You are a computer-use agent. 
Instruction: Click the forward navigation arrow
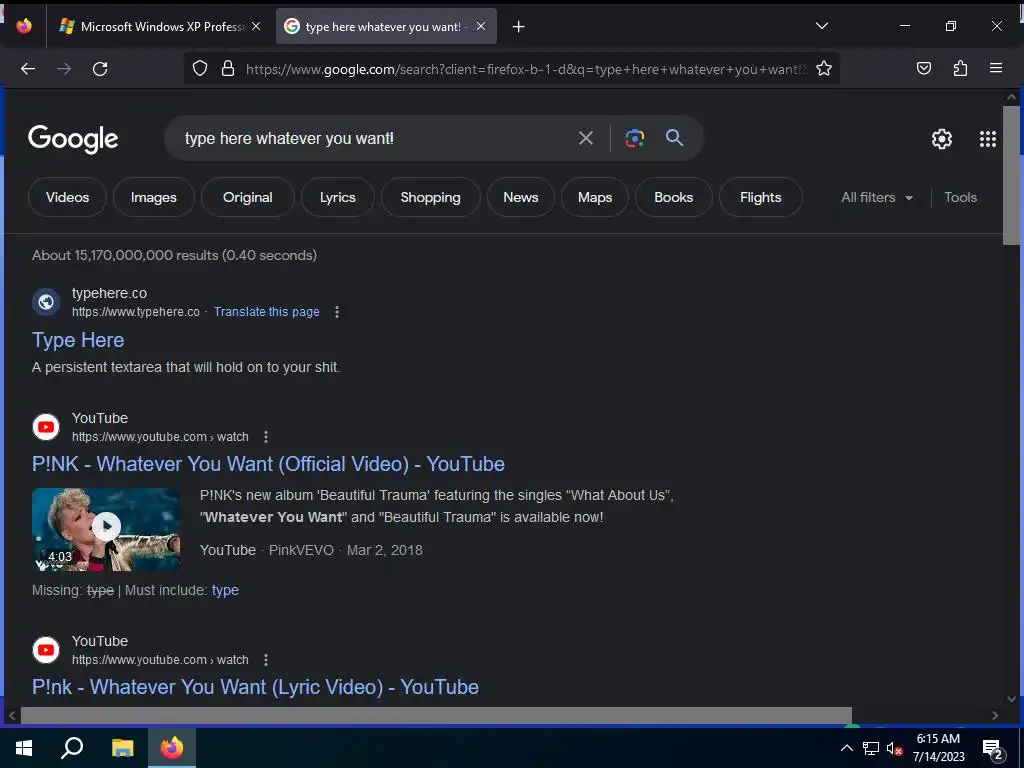coord(64,69)
